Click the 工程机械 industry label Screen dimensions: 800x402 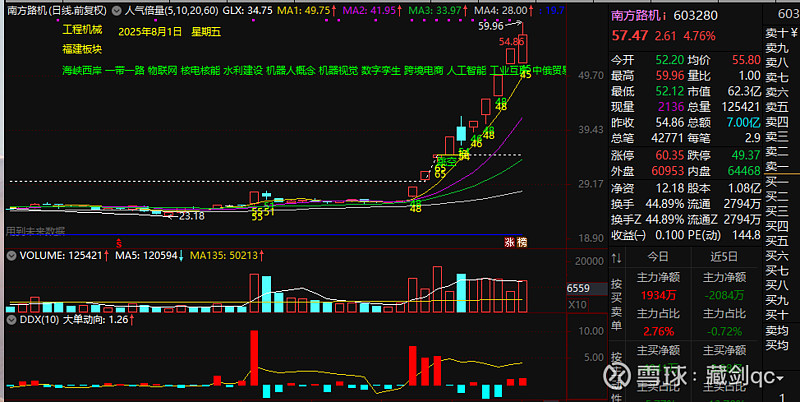pyautogui.click(x=82, y=30)
